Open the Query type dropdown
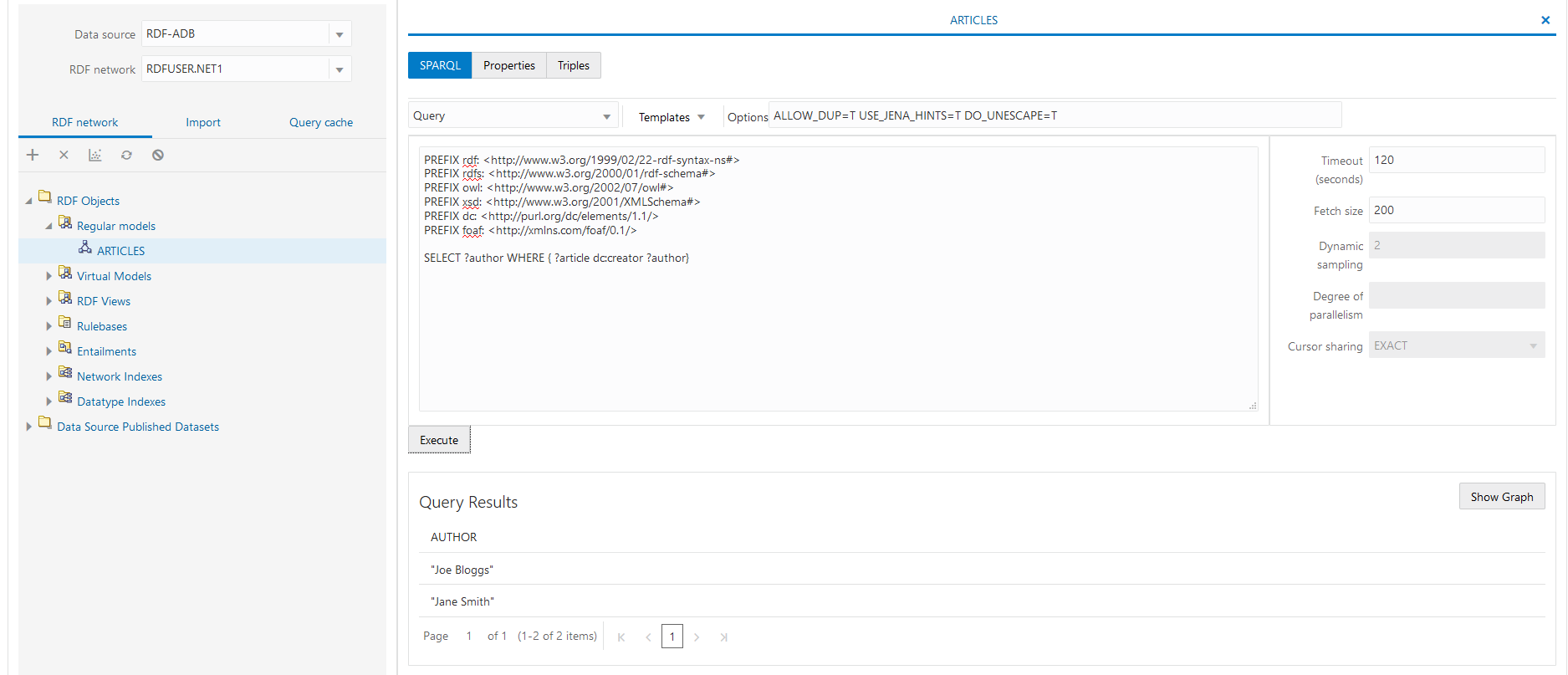 point(606,116)
